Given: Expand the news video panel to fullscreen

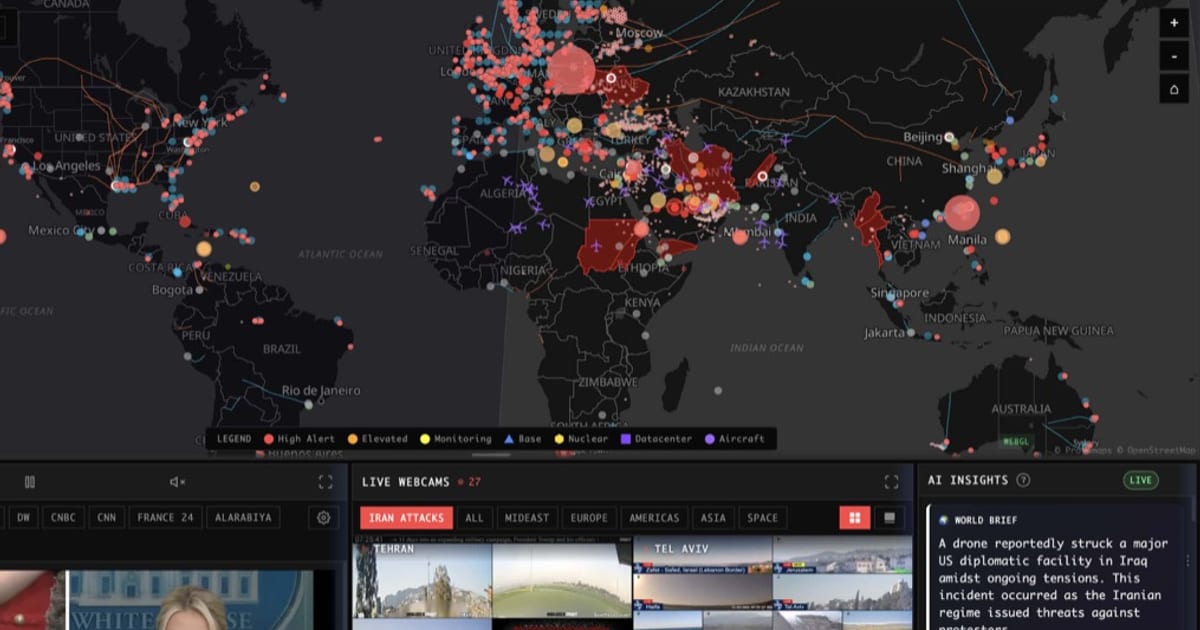Looking at the screenshot, I should click(325, 482).
